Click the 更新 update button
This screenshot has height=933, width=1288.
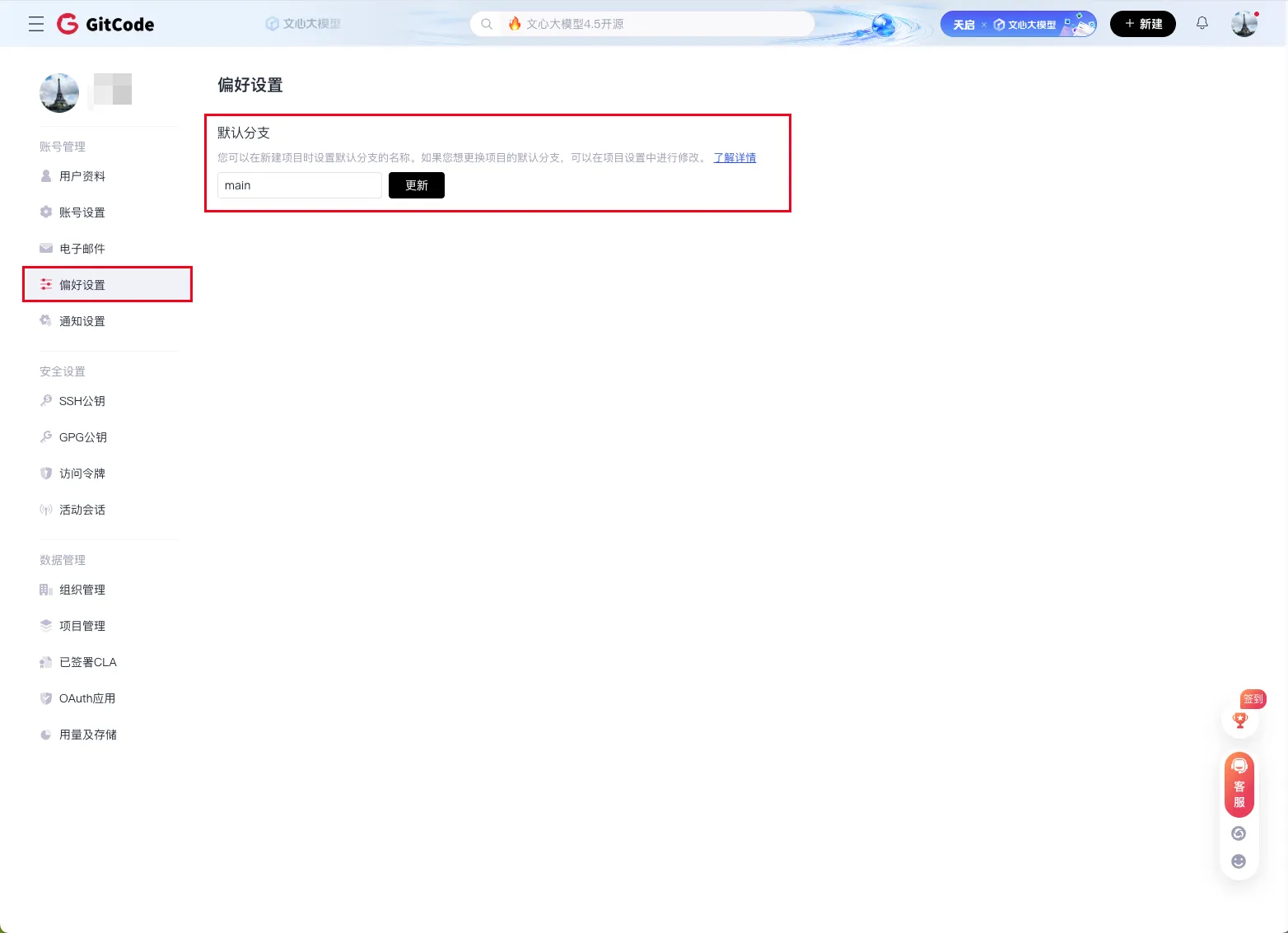coord(416,185)
